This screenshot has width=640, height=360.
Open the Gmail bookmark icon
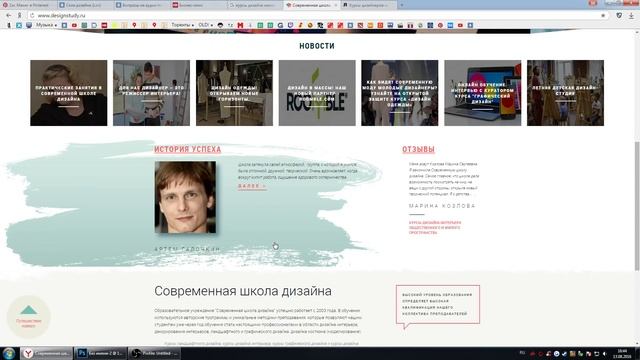tap(240, 25)
